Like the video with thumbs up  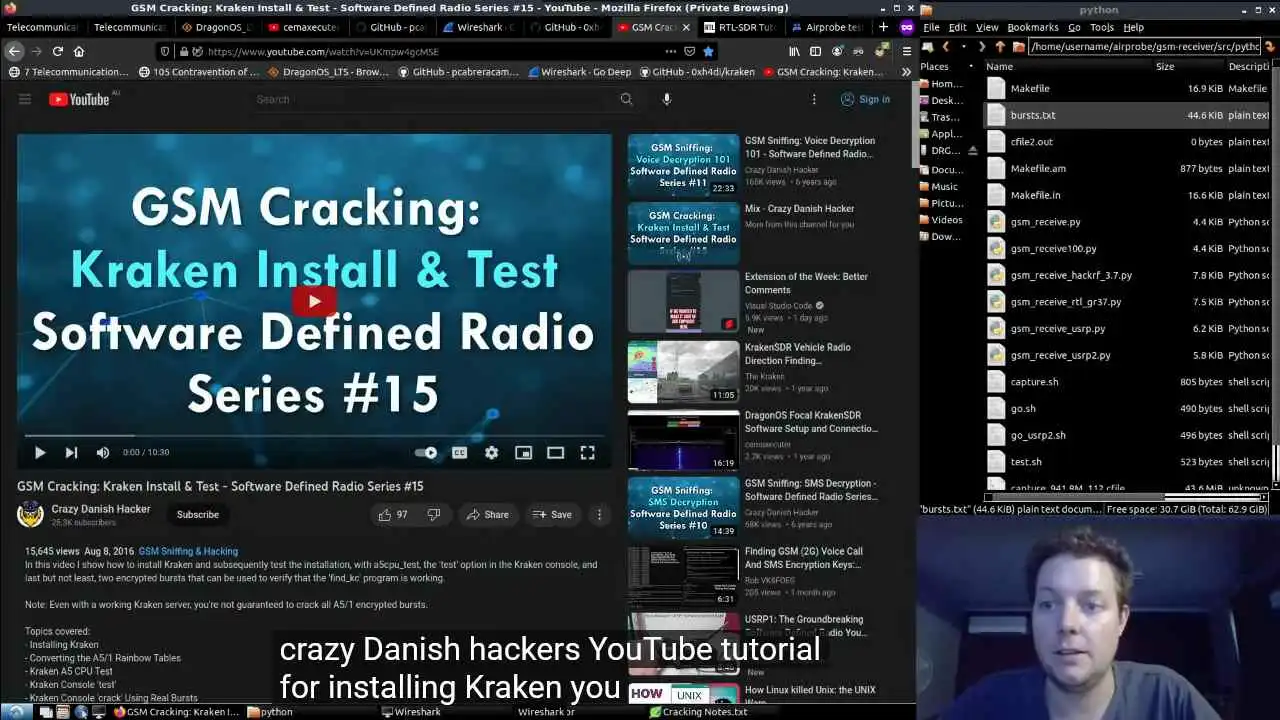tap(393, 514)
